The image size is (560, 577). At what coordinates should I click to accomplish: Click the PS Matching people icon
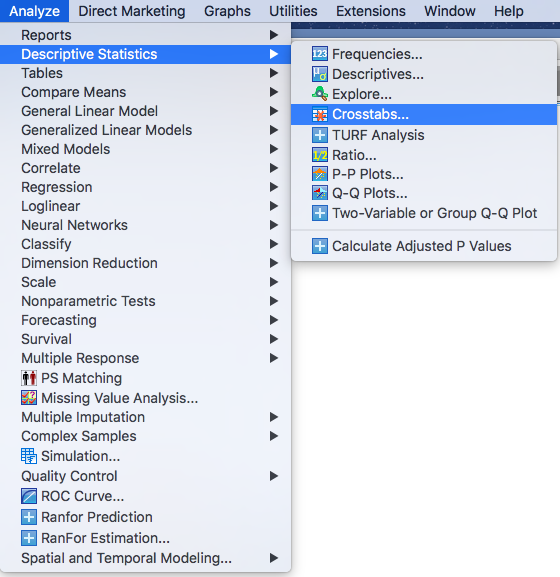[29, 378]
